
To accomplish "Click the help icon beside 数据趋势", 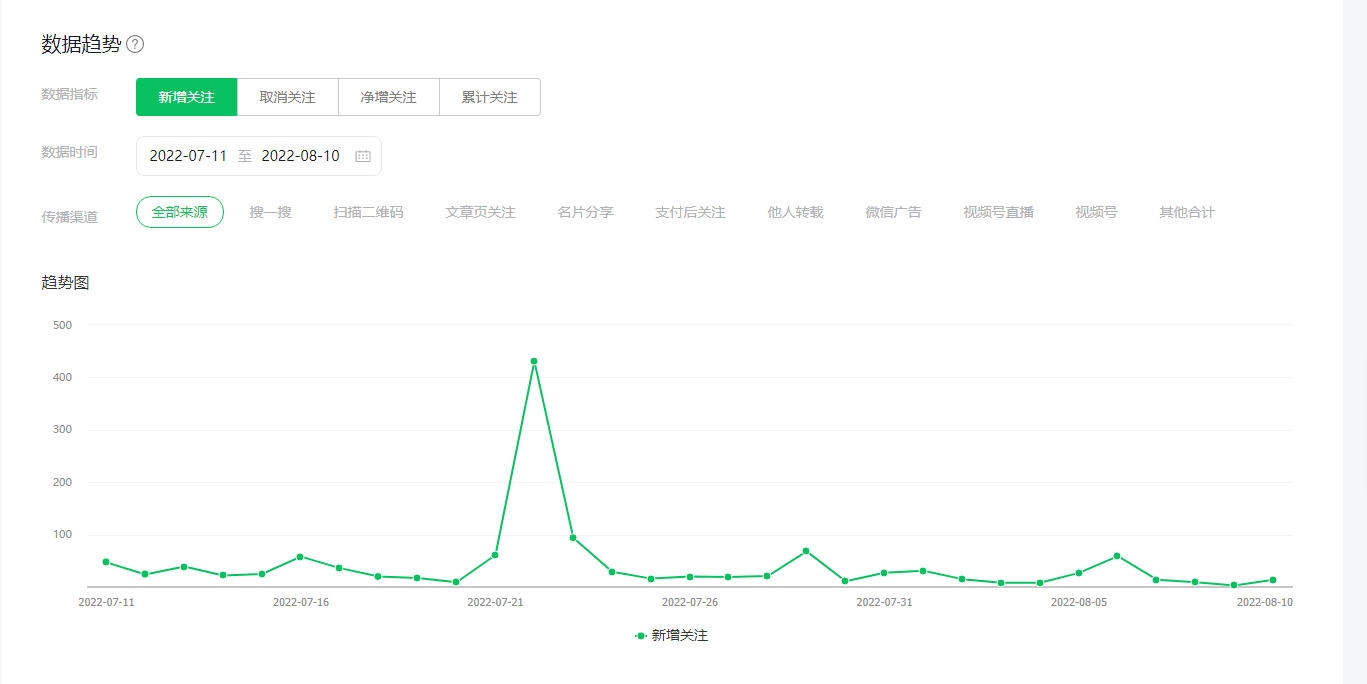I will (135, 44).
